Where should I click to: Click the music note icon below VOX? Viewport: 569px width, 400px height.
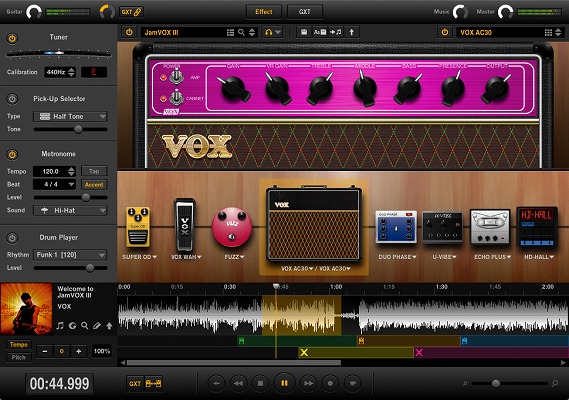[x=60, y=326]
